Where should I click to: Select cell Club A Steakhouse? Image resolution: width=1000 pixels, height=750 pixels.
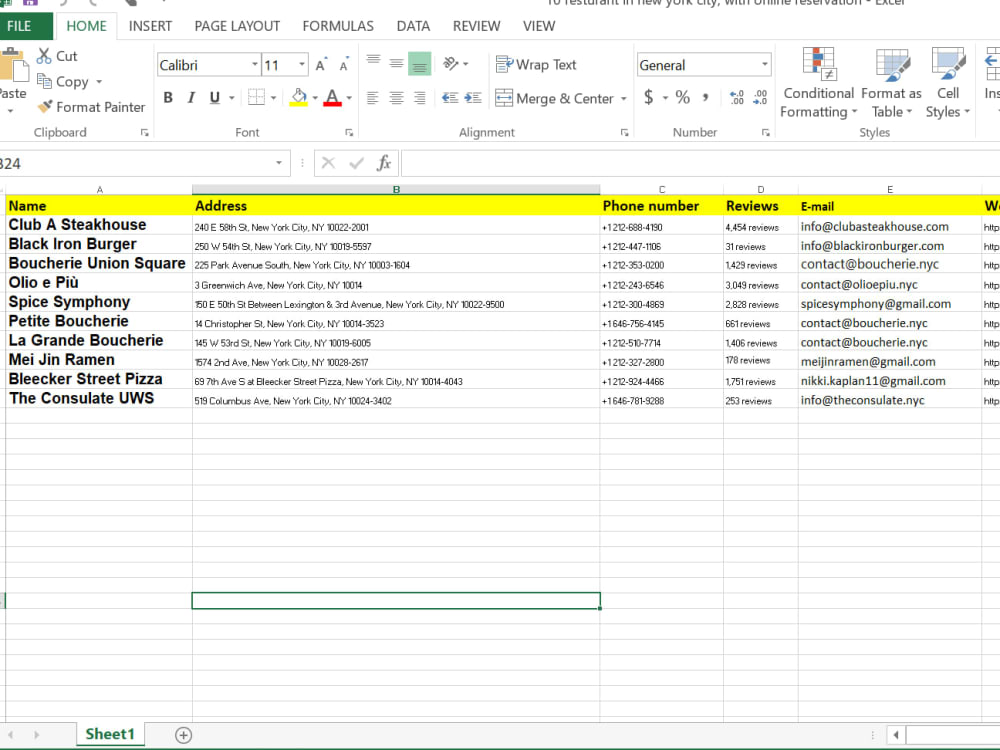tap(99, 225)
